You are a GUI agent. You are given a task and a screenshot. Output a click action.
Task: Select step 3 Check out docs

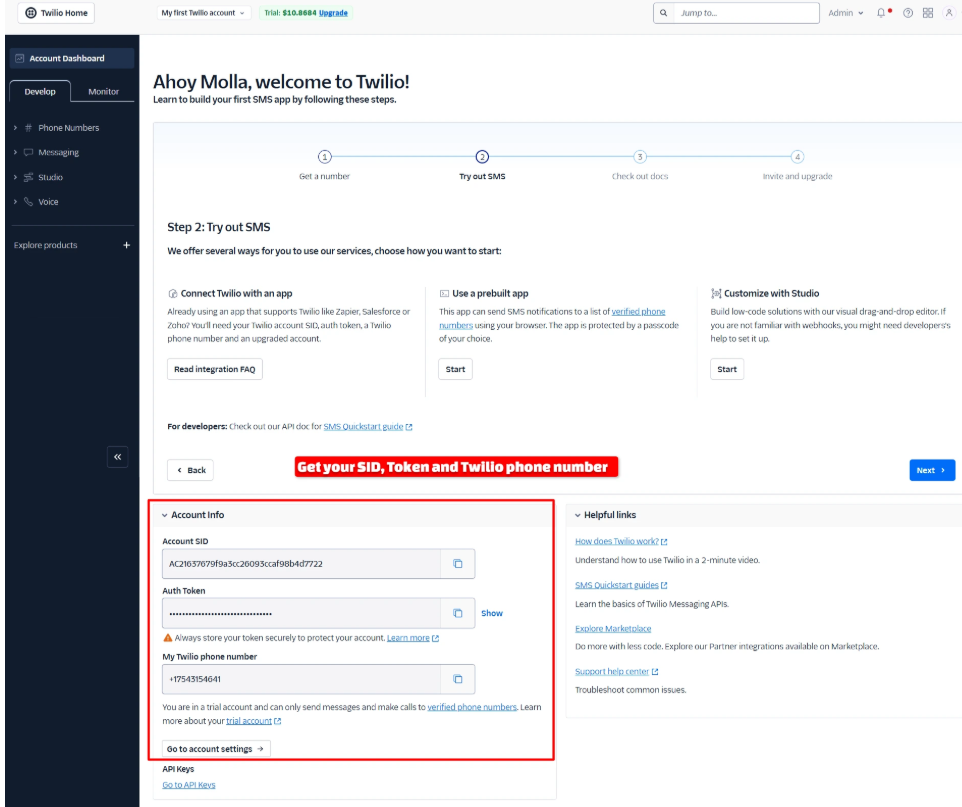(640, 157)
